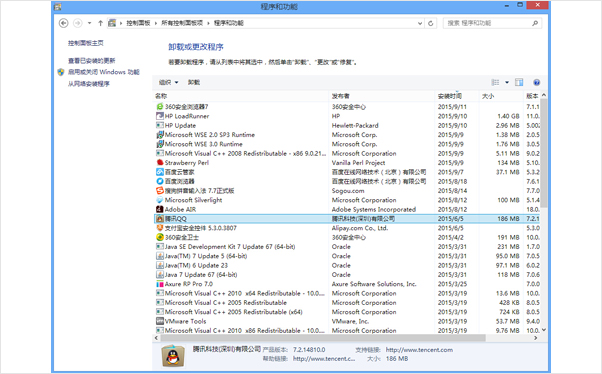Click the 百度浏览器 icon
602x374 pixels.
160,181
